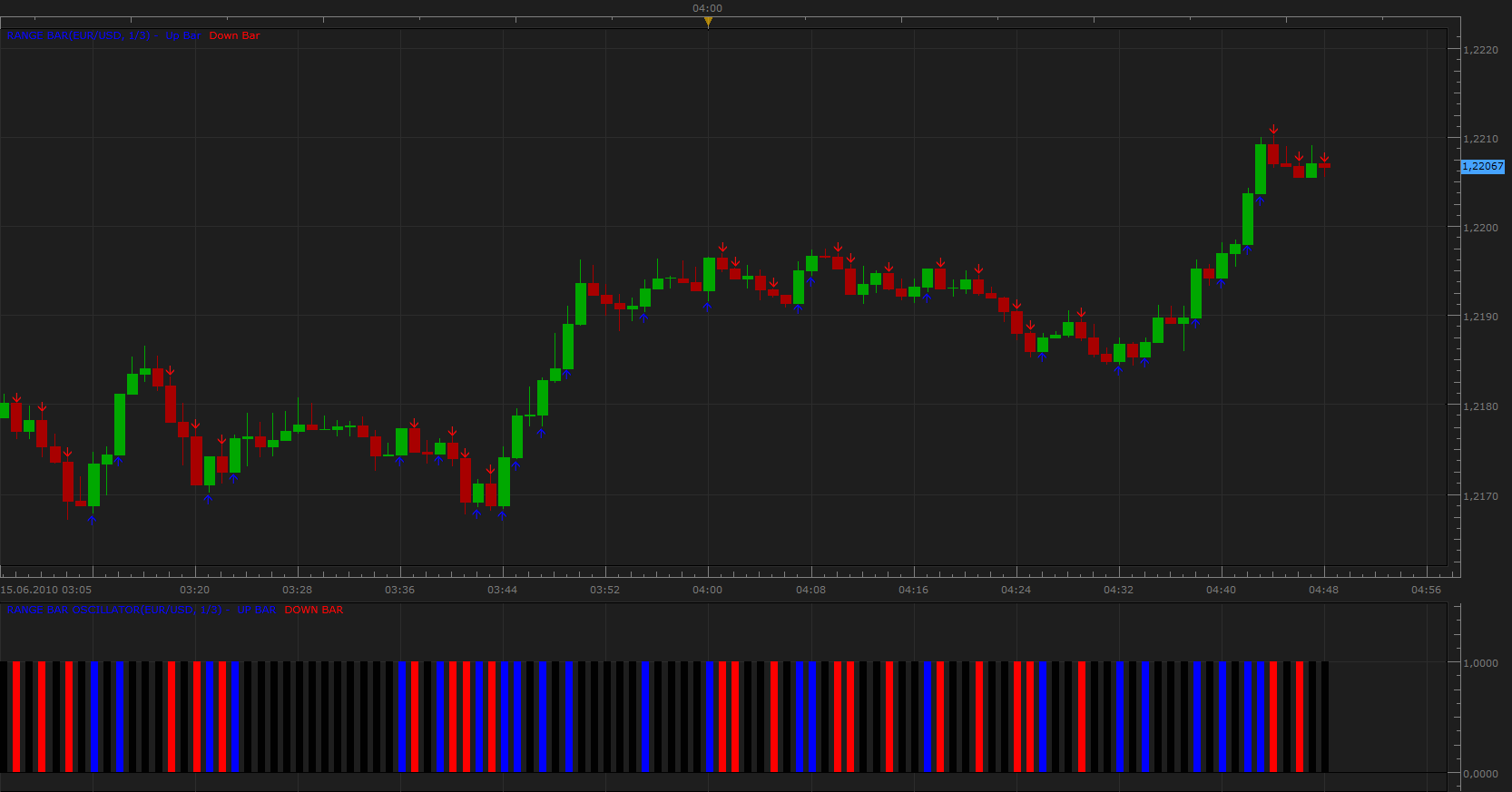Screen dimensions: 1512x792
Task: Click the orange triangle marker at 04:00
Action: click(x=708, y=22)
